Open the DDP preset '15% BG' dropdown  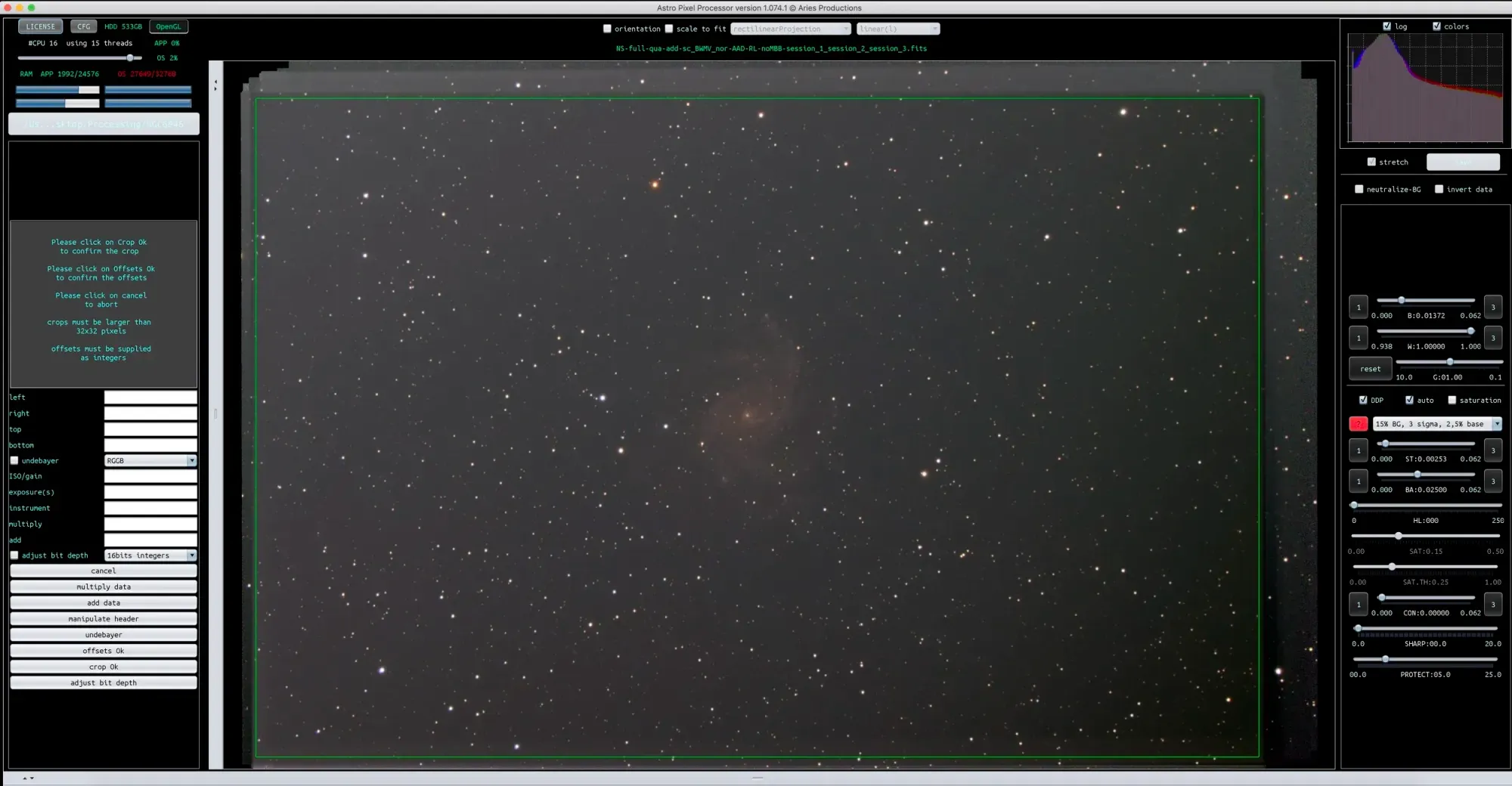coord(1436,424)
